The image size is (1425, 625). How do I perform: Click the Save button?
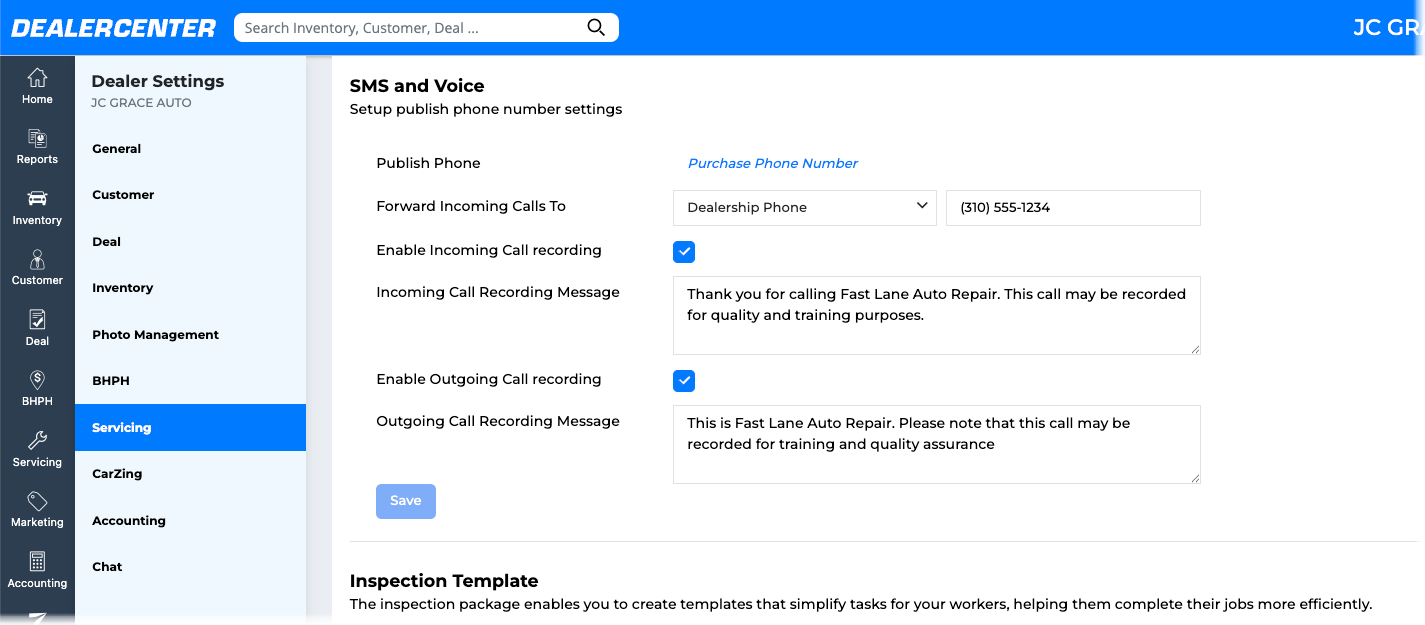pyautogui.click(x=406, y=501)
